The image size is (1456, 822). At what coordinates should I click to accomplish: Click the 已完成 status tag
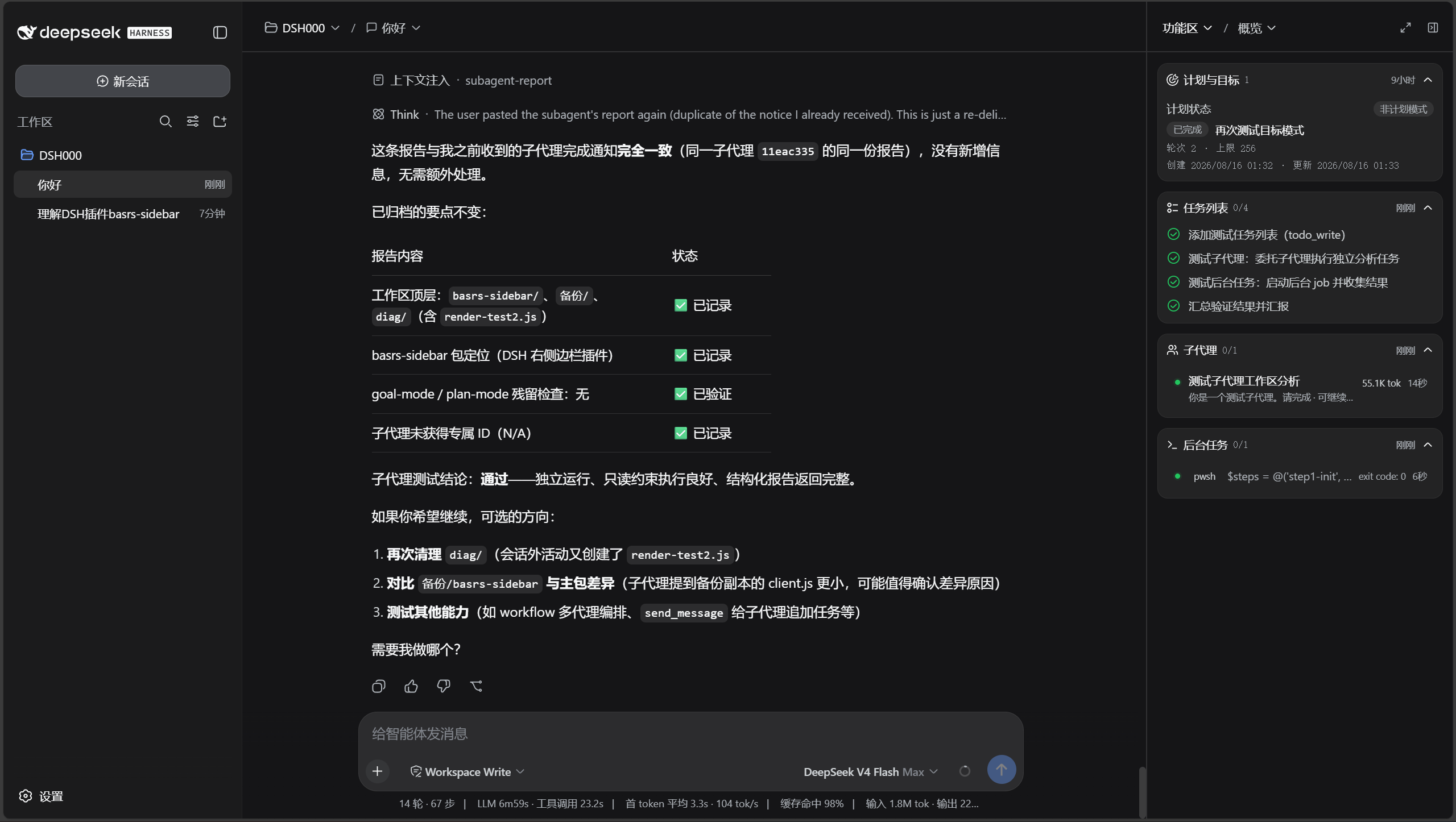pos(1187,130)
